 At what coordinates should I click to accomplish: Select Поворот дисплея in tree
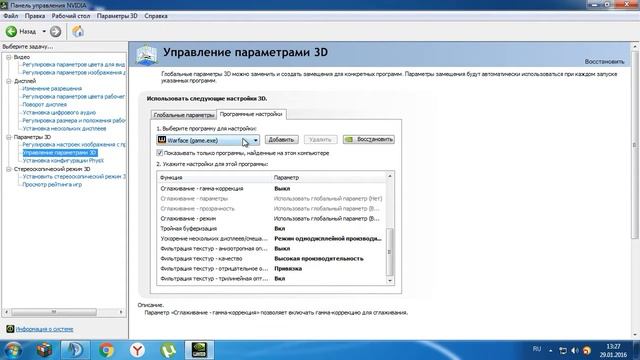(x=44, y=104)
